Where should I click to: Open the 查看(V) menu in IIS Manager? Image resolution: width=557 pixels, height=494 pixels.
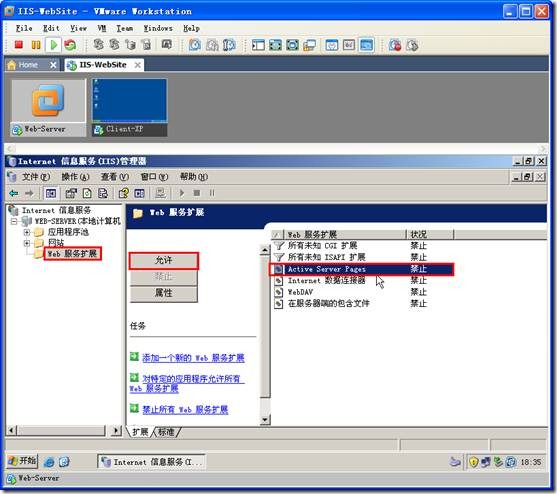click(x=114, y=177)
